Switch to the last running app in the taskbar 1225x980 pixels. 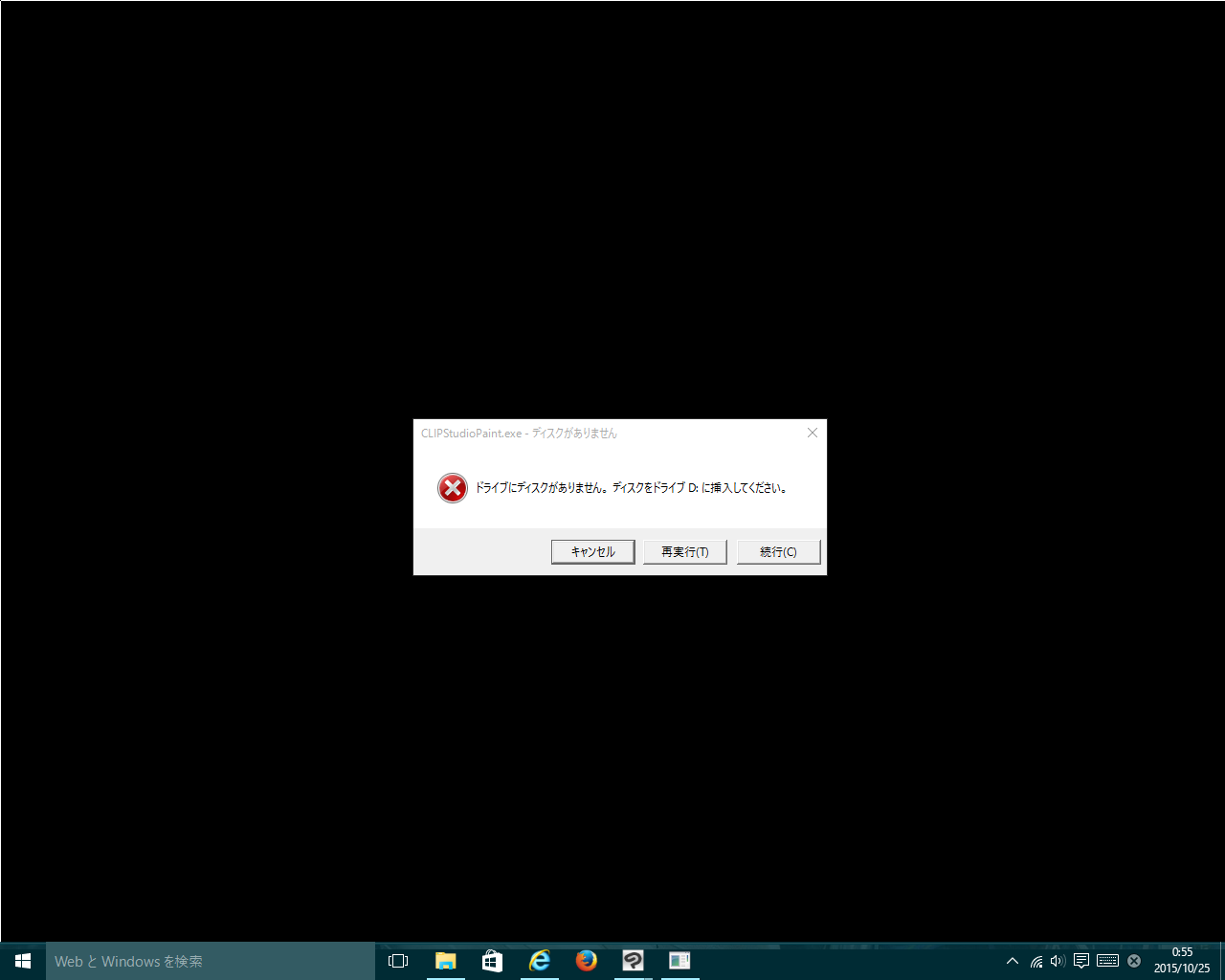tap(679, 961)
